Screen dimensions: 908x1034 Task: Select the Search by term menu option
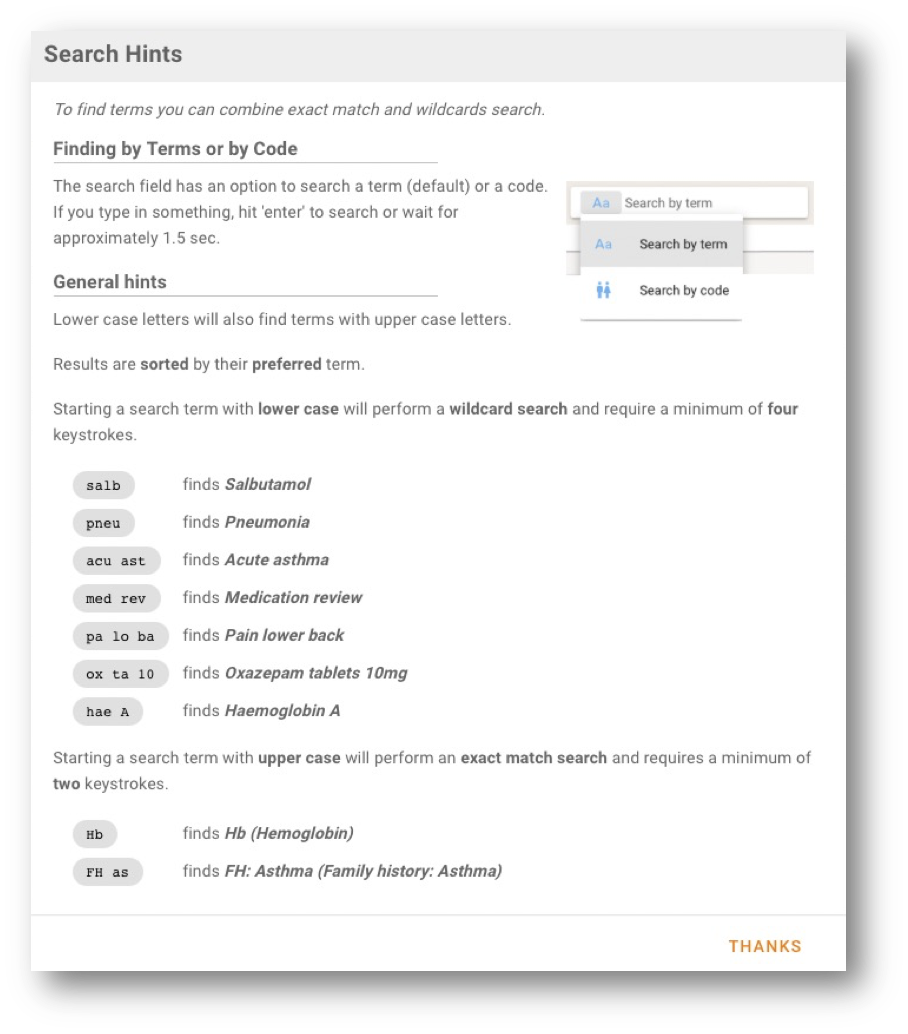pos(683,244)
